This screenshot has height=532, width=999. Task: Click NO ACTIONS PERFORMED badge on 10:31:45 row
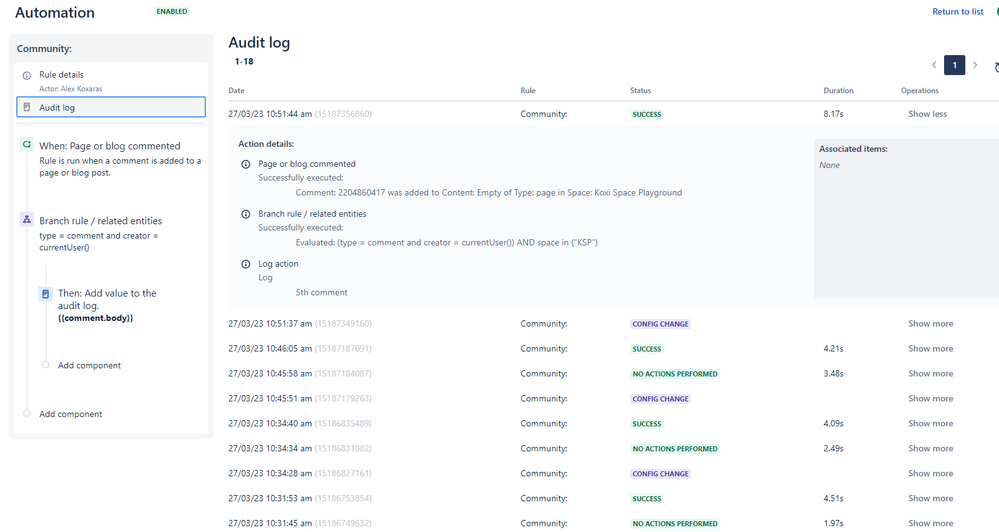675,524
